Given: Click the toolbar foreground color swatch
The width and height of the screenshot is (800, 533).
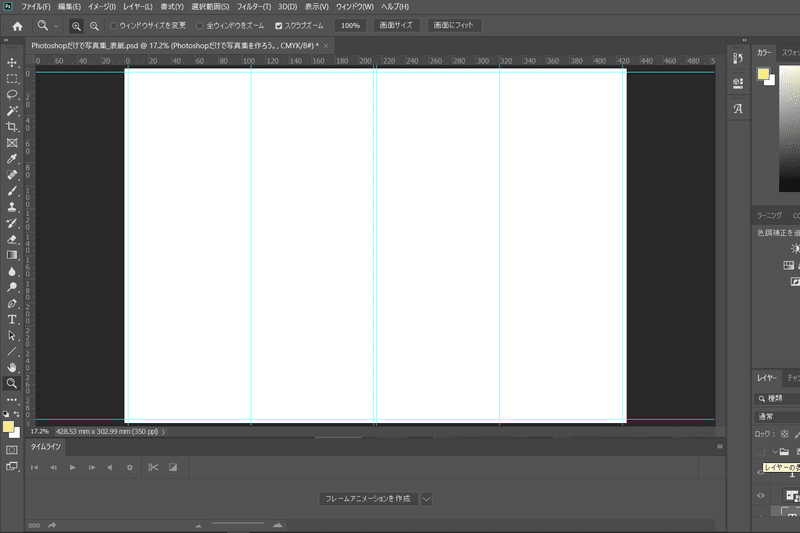Looking at the screenshot, I should click(x=8, y=427).
